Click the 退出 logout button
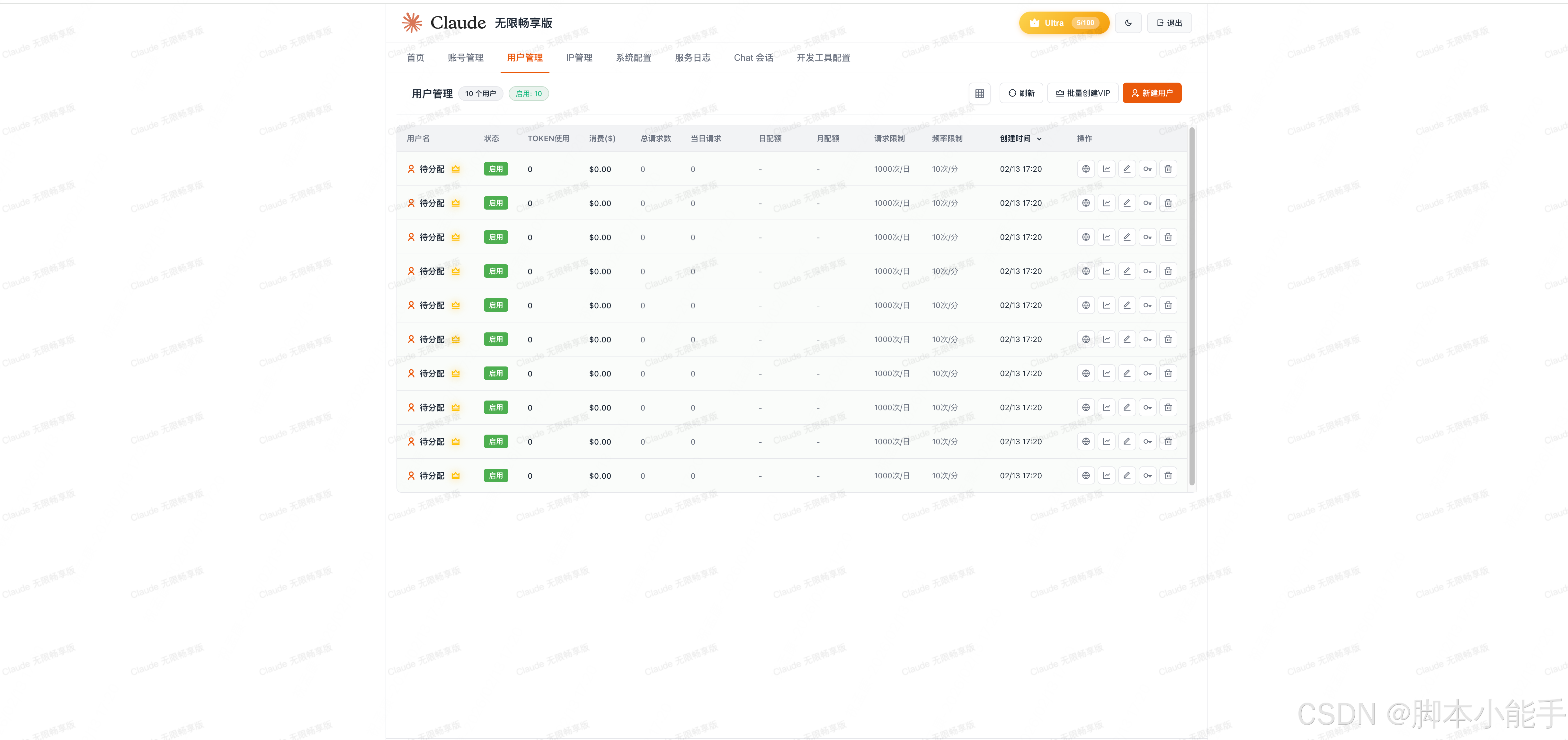Image resolution: width=1568 pixels, height=740 pixels. pyautogui.click(x=1169, y=23)
